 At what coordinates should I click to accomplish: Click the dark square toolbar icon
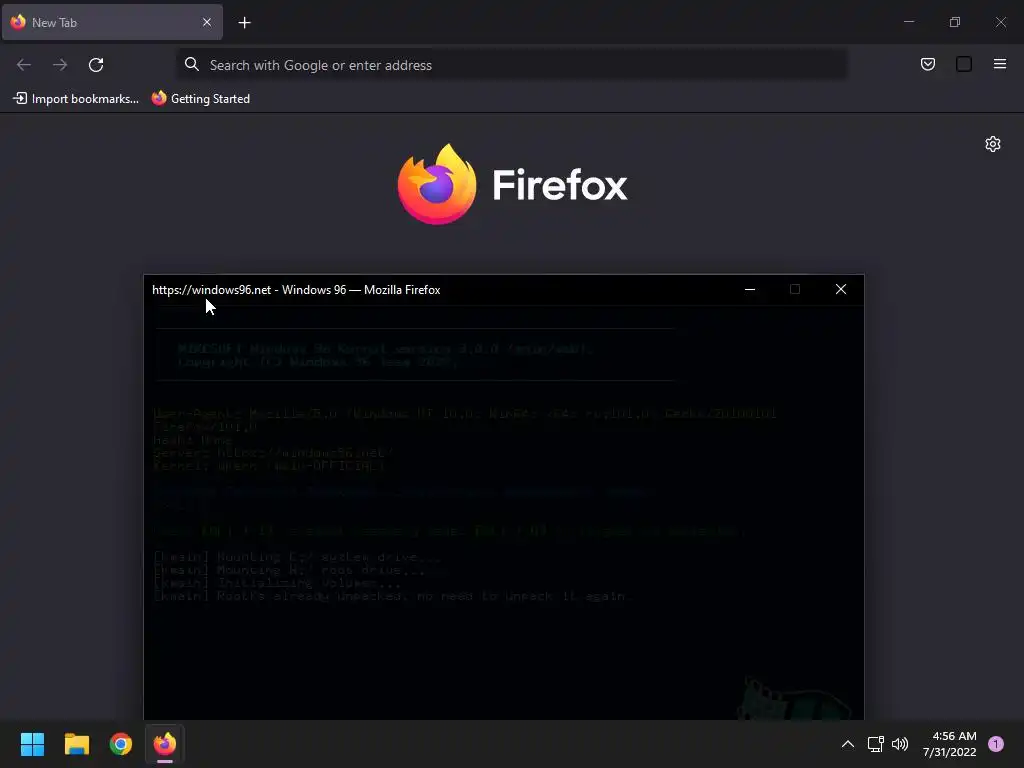[964, 64]
